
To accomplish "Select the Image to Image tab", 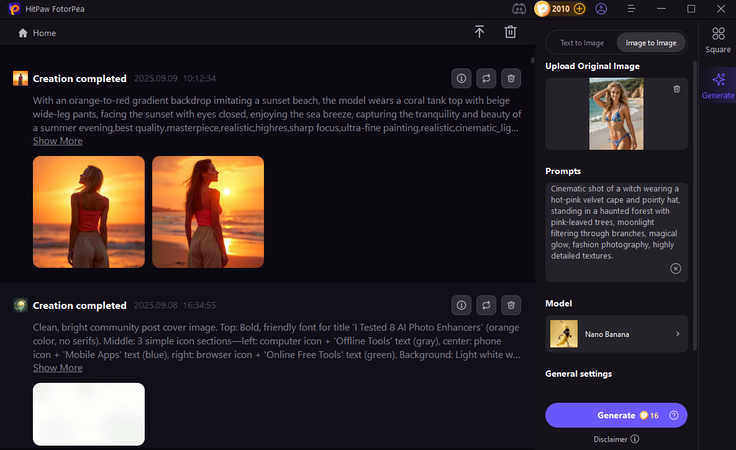I will 650,43.
